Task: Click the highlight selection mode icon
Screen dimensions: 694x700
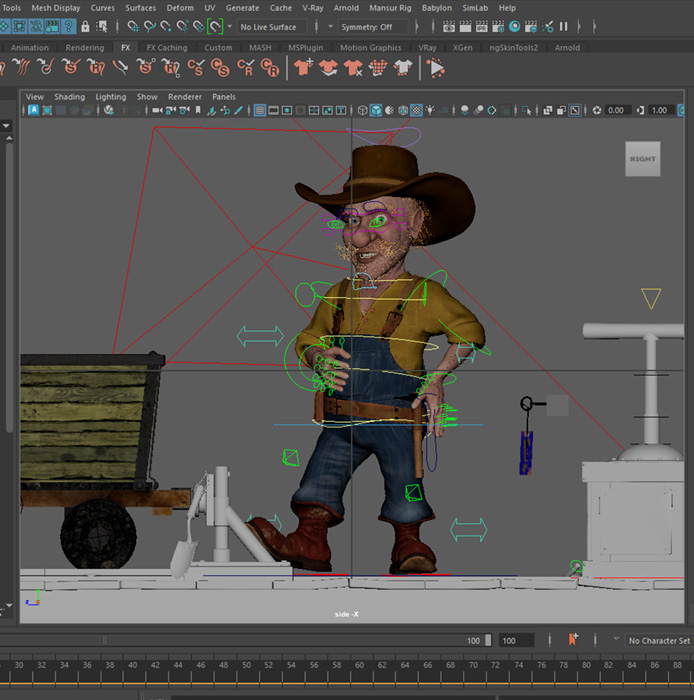Action: pyautogui.click(x=102, y=27)
